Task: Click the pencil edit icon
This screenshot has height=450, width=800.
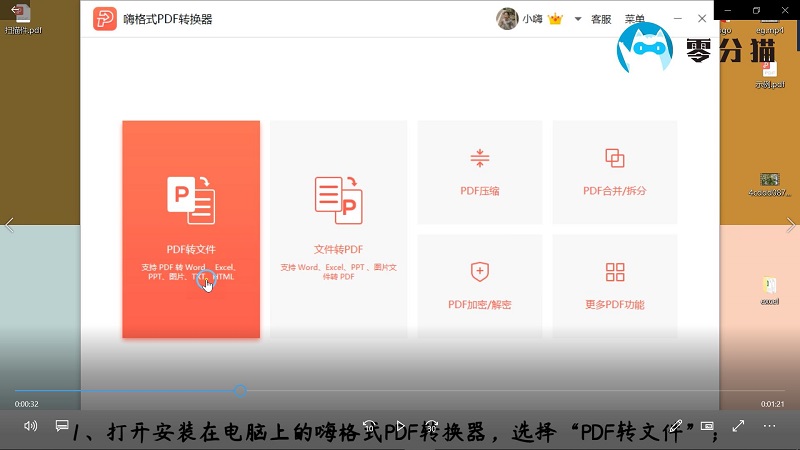Action: pyautogui.click(x=676, y=426)
